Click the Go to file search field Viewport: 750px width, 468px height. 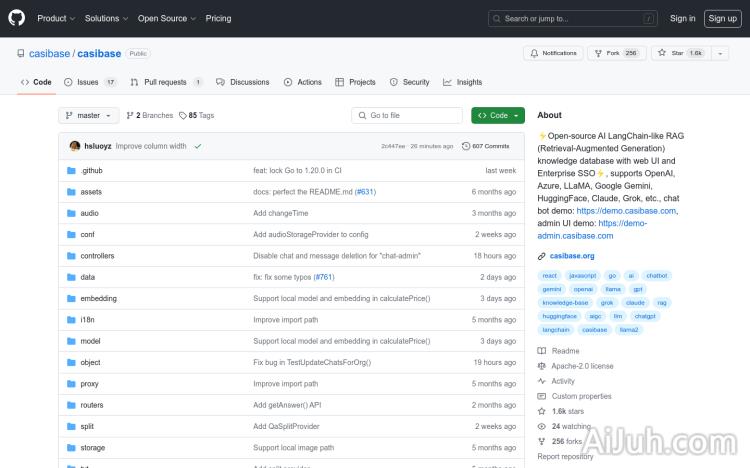click(408, 115)
